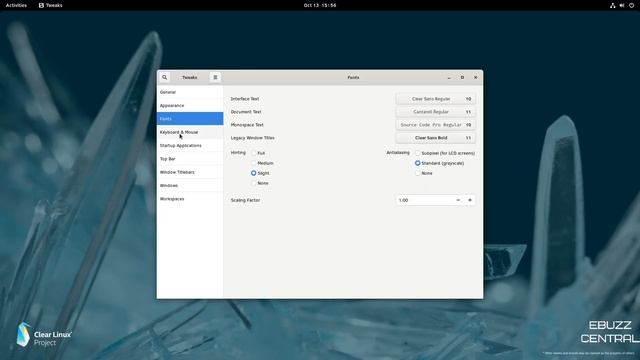This screenshot has height=360, width=640.
Task: Increase scaling factor with the plus button
Action: (470, 200)
